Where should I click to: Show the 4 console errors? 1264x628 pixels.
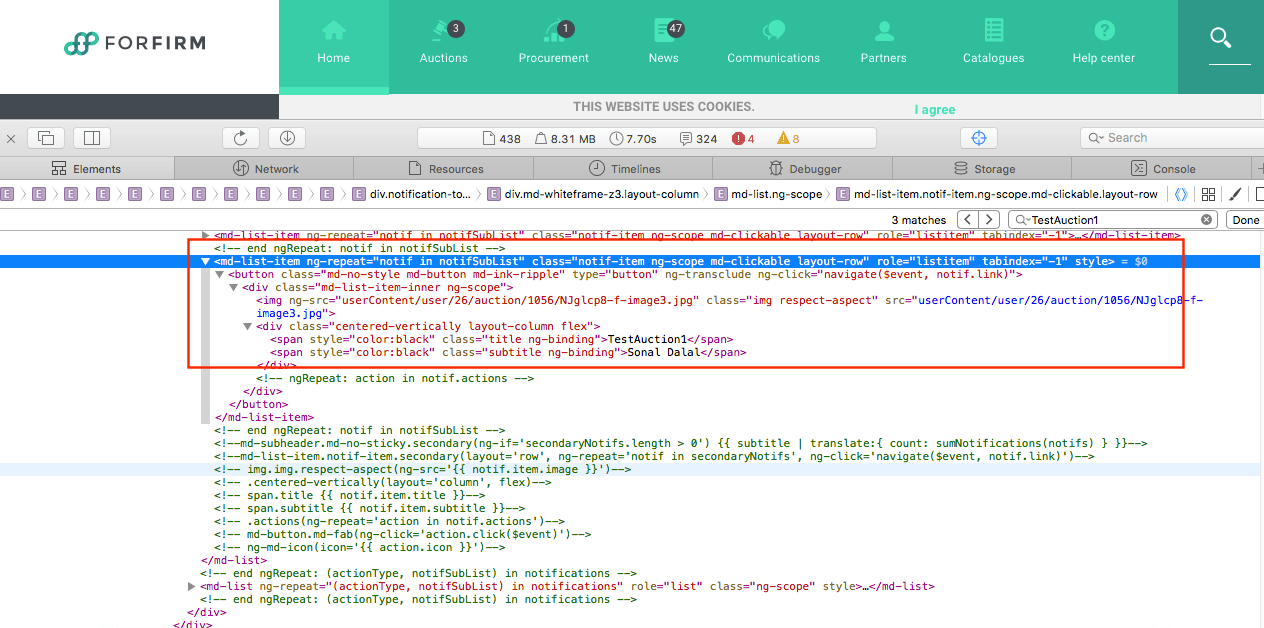tap(743, 139)
